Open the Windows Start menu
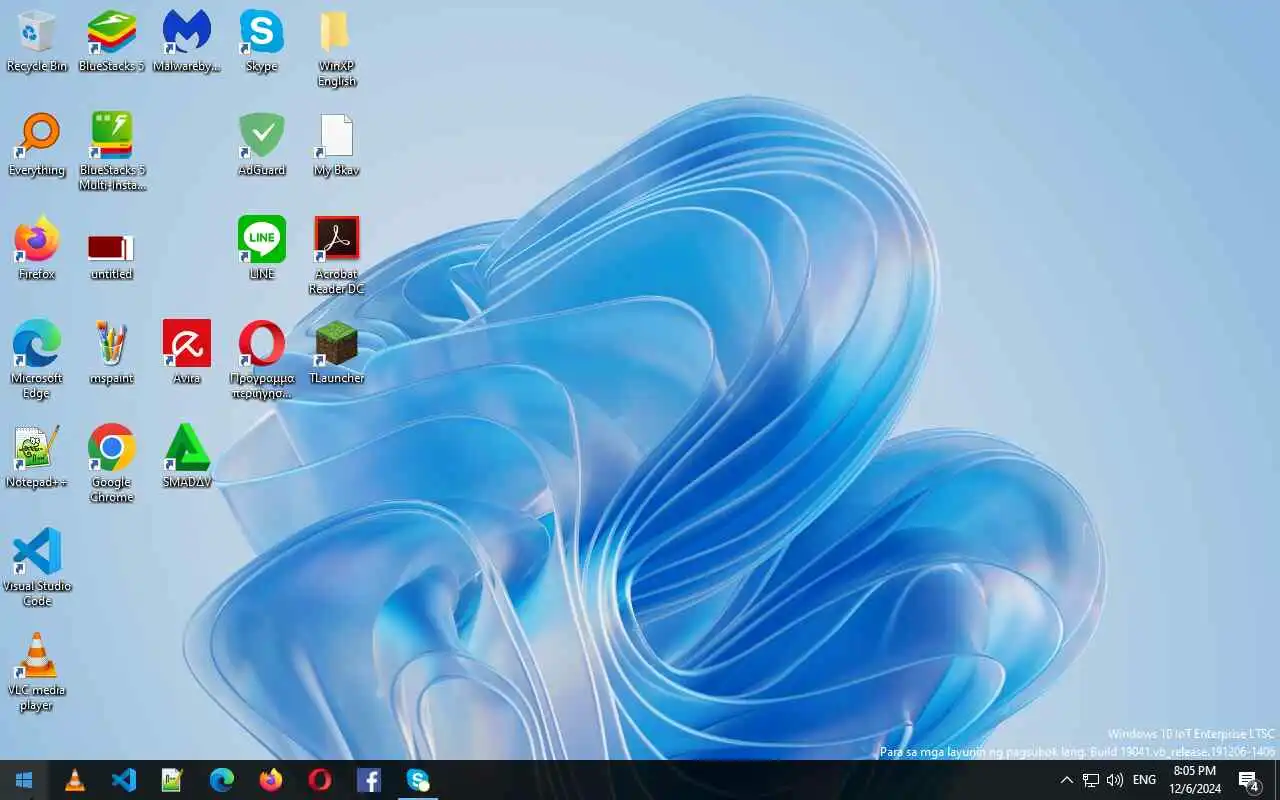Image resolution: width=1280 pixels, height=800 pixels. [x=24, y=780]
